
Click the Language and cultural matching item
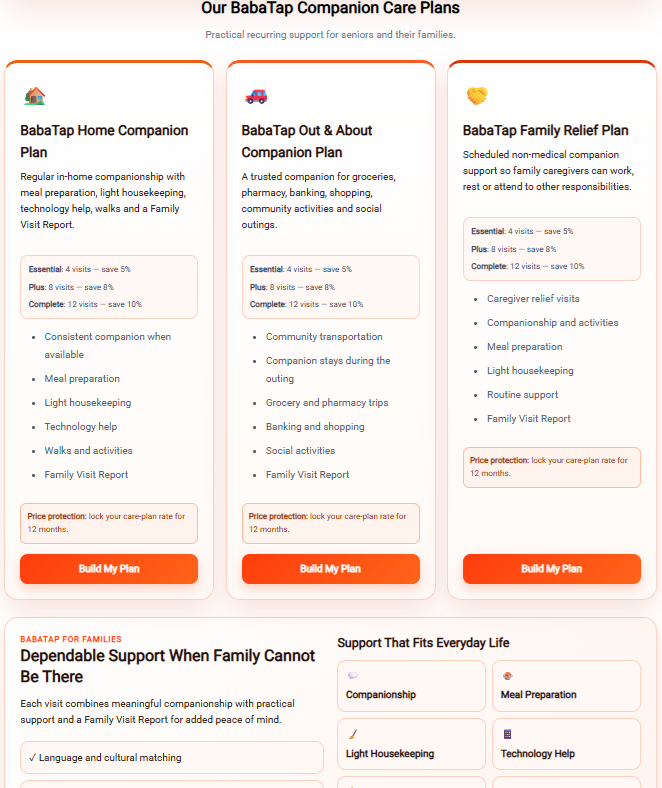click(172, 757)
